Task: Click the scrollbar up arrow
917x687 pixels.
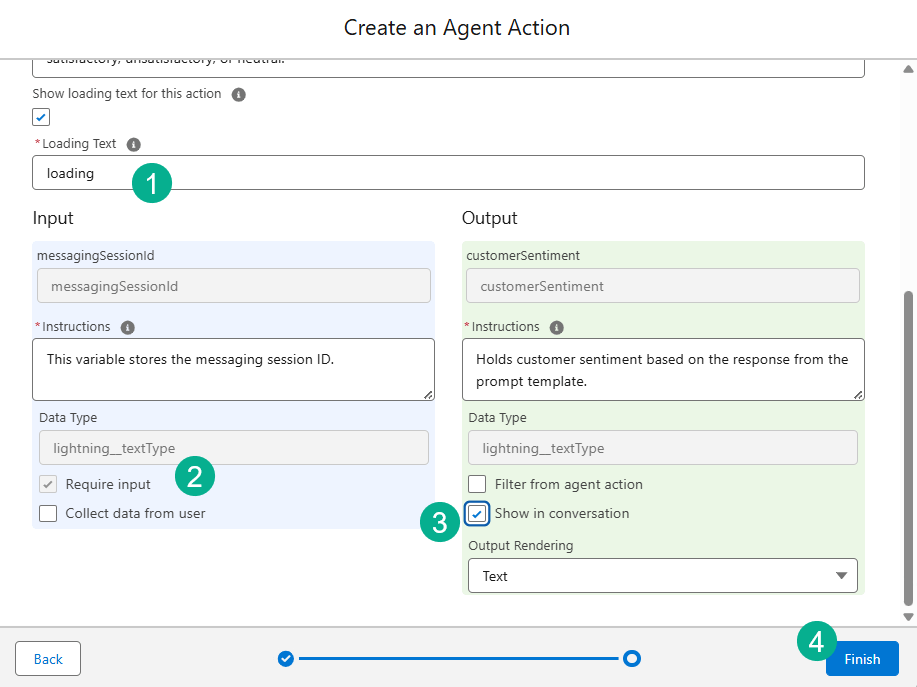Action: pos(908,70)
